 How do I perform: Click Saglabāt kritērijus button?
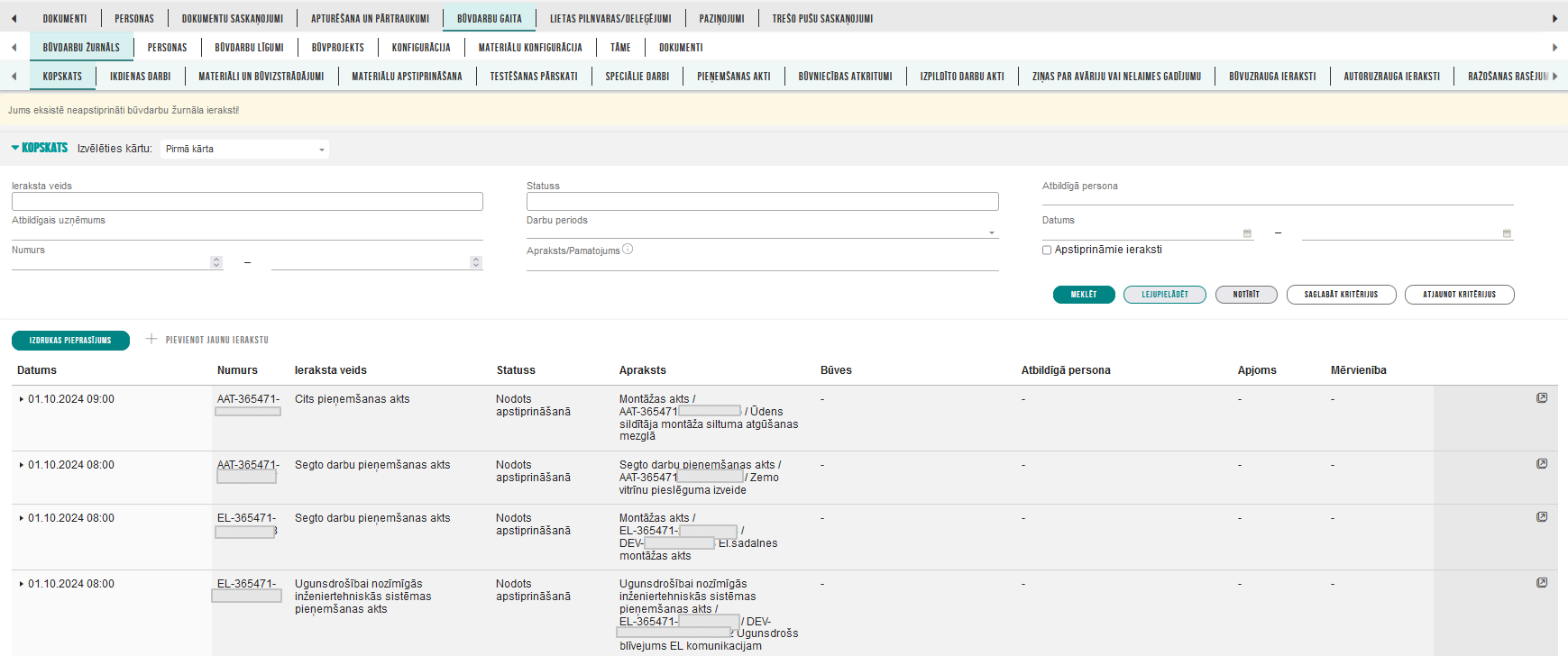tap(1341, 295)
